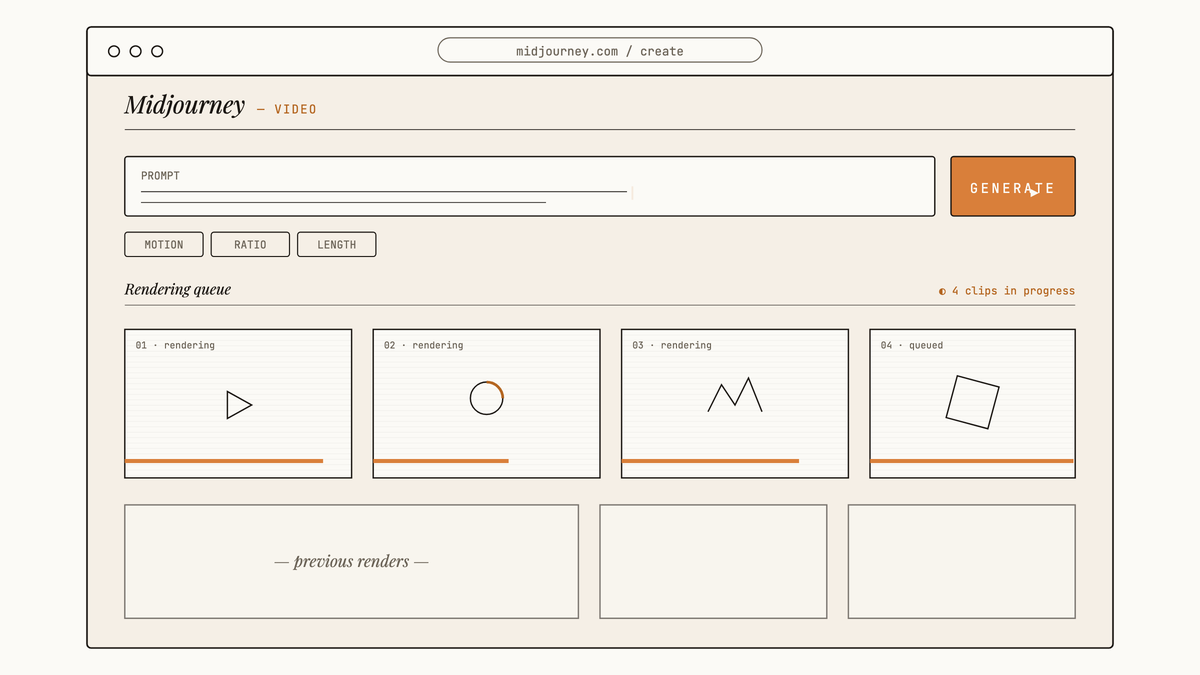This screenshot has height=675, width=1200.
Task: Click the second of the three browser window dots
Action: (x=135, y=51)
